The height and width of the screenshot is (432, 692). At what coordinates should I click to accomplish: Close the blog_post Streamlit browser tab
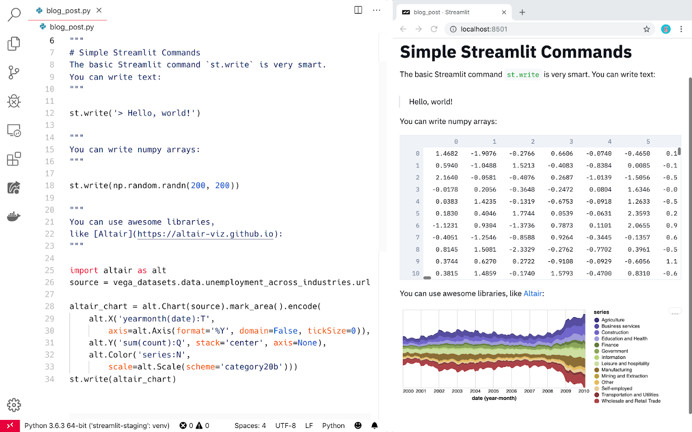(504, 12)
